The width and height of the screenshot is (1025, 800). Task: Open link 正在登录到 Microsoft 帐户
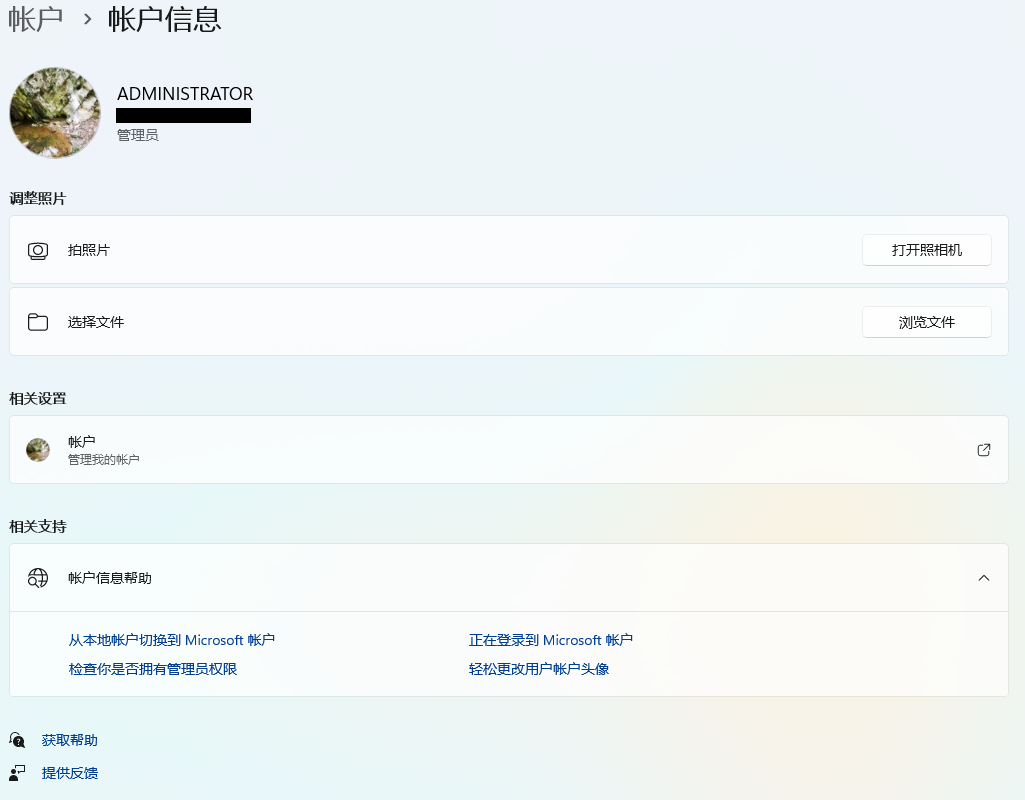550,640
